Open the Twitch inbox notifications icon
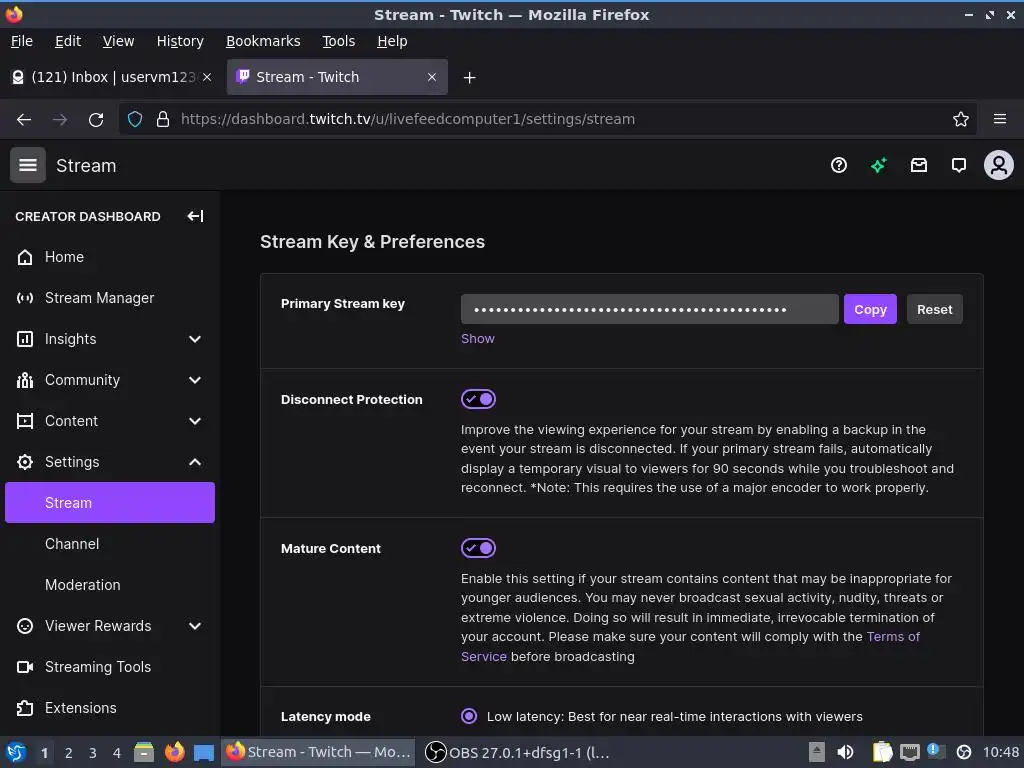 tap(918, 165)
